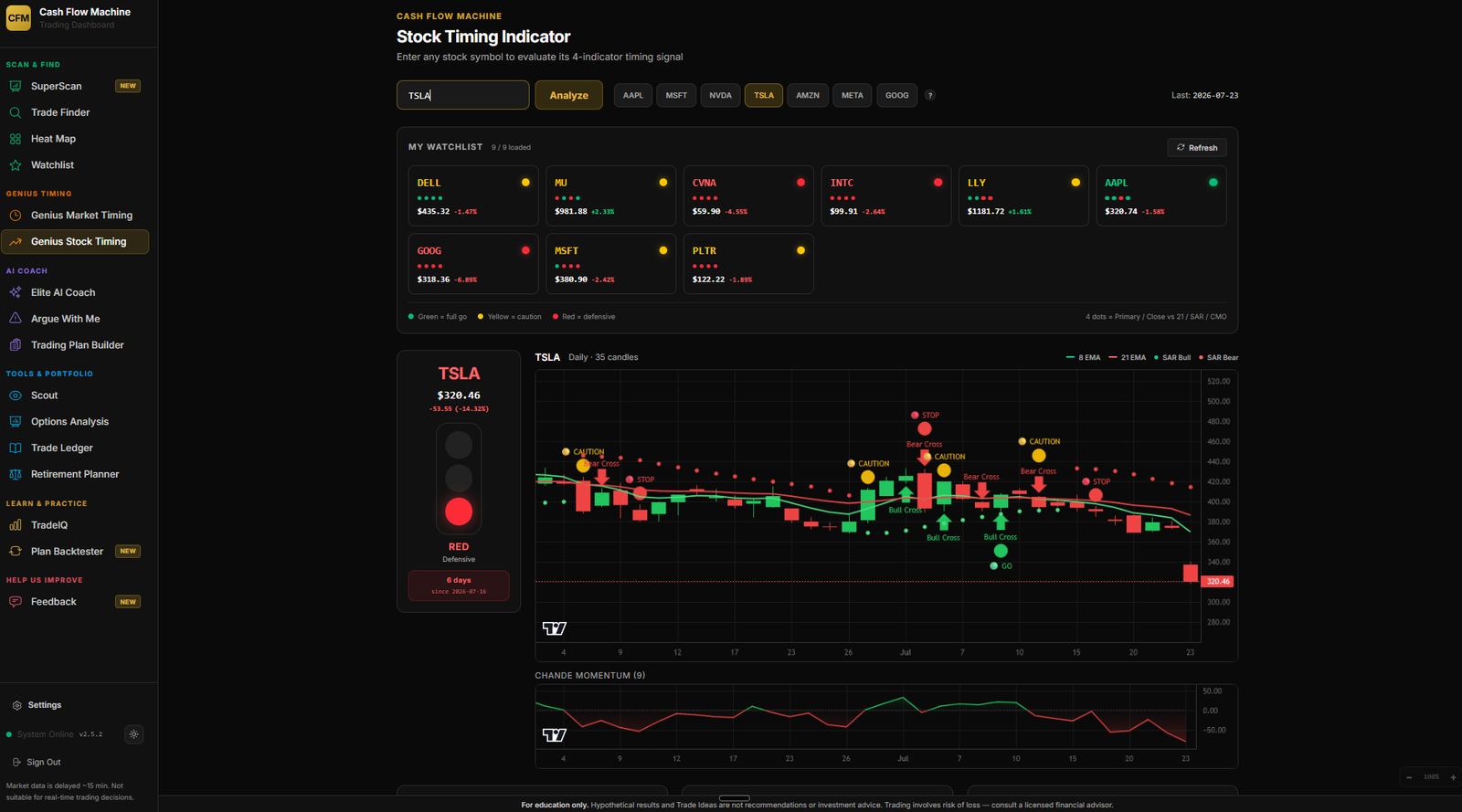Image resolution: width=1462 pixels, height=812 pixels.
Task: Click the Watchlist star icon in sidebar
Action: coord(16,165)
